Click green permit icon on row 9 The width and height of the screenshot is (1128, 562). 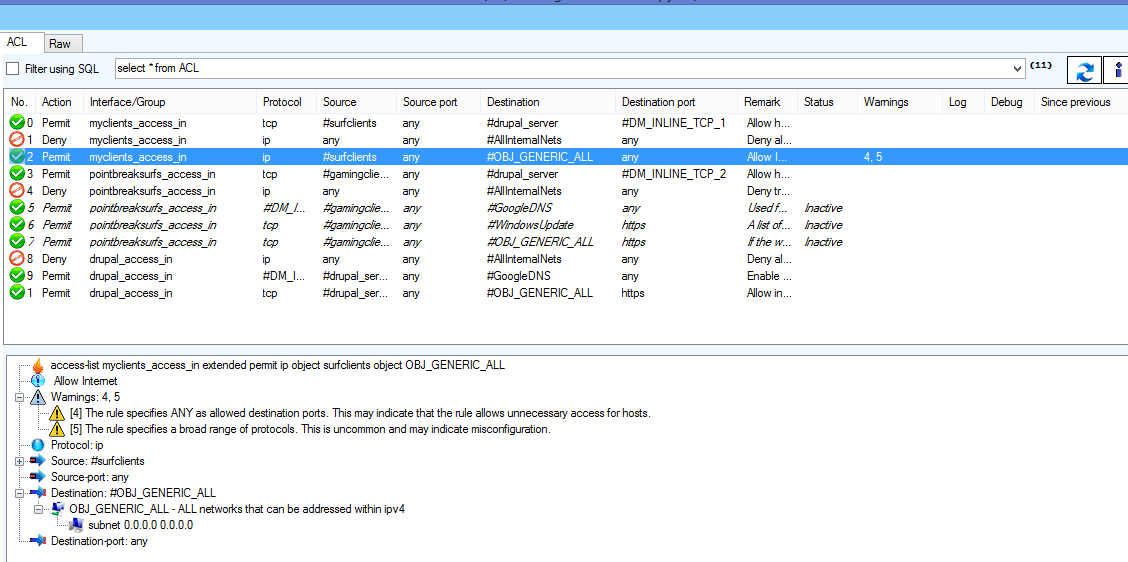[x=17, y=276]
